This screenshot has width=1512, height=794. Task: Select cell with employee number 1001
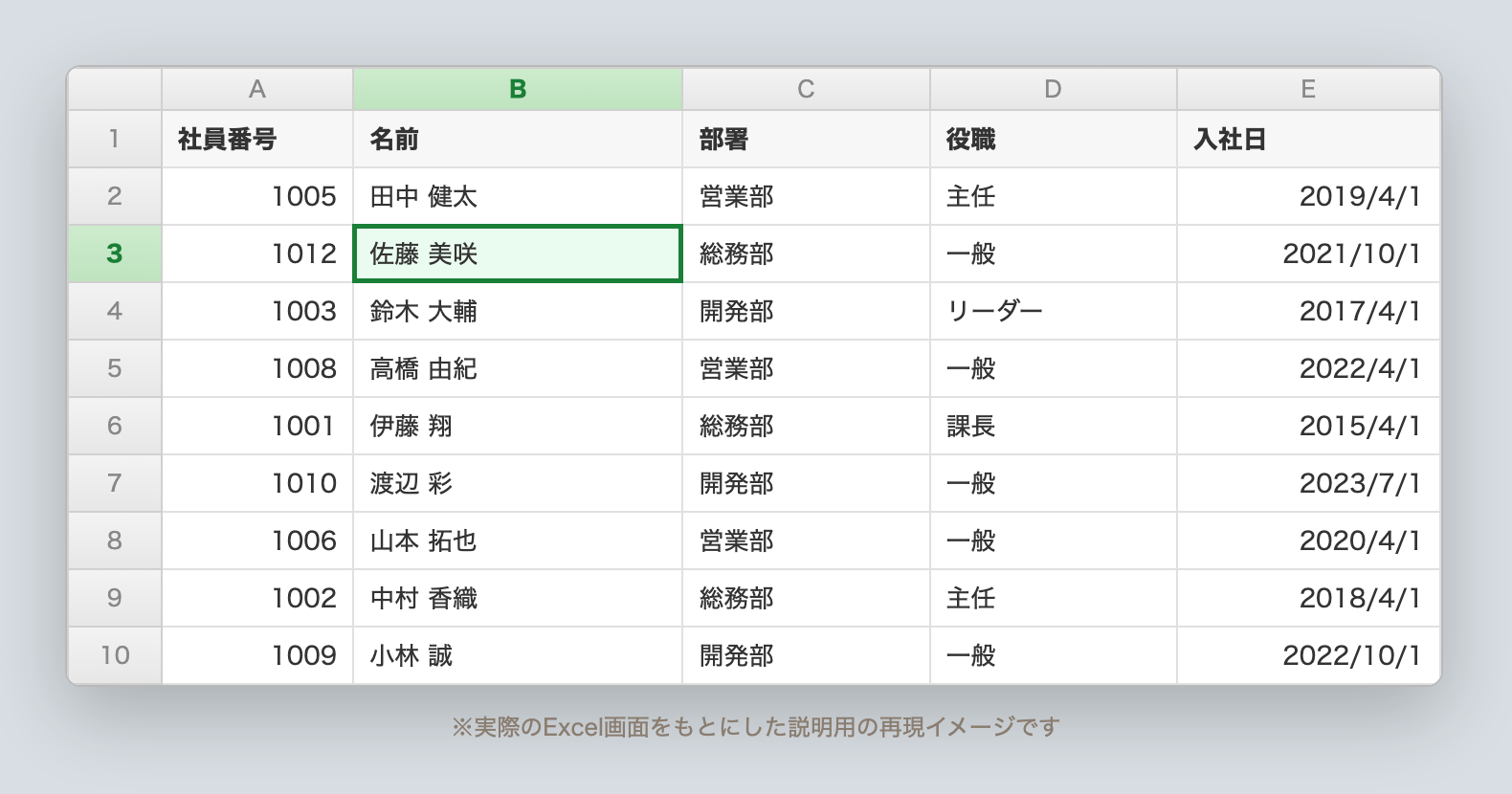[x=257, y=426]
